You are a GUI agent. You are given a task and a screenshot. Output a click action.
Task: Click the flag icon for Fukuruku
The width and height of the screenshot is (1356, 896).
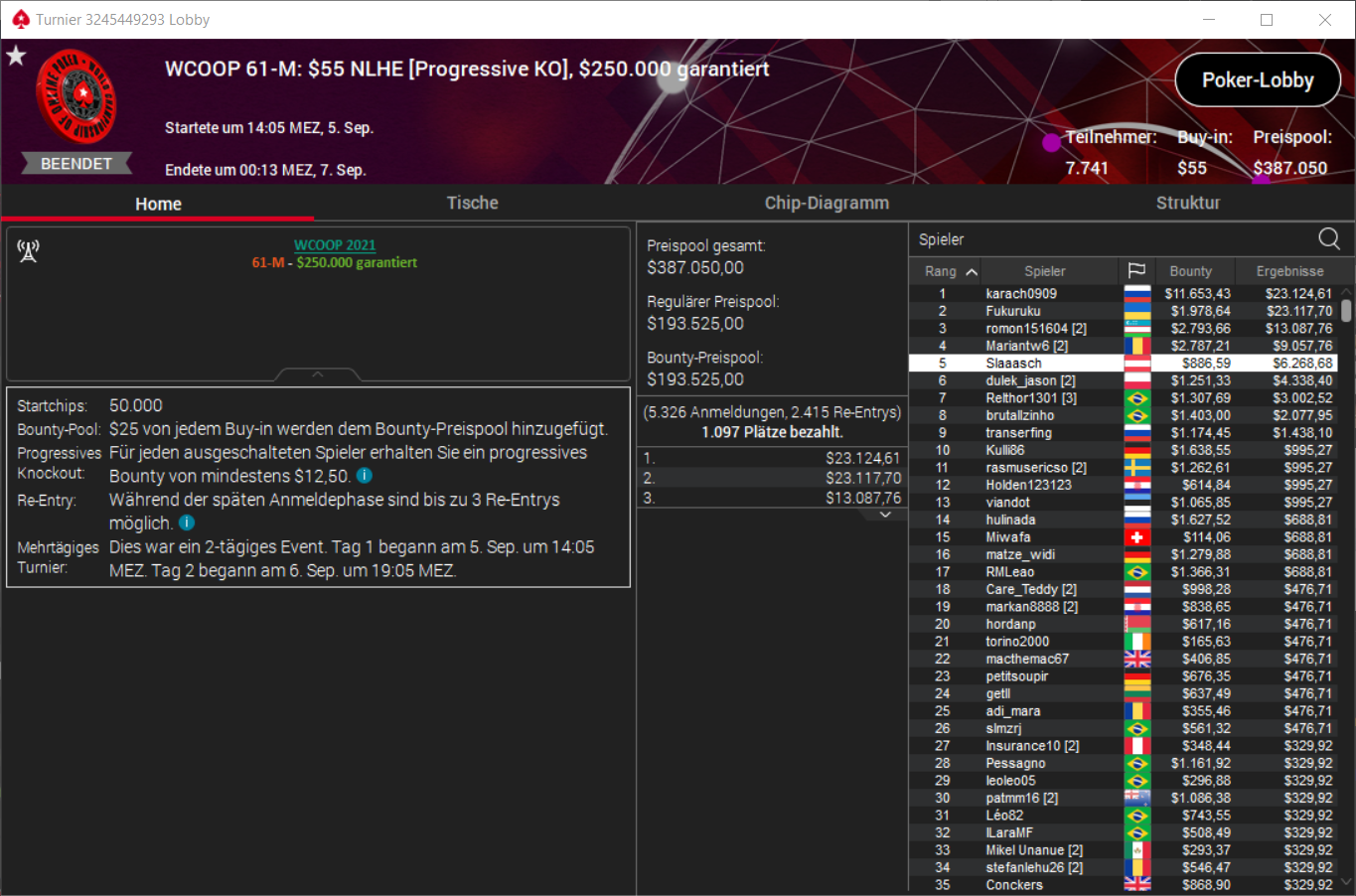pos(1137,311)
